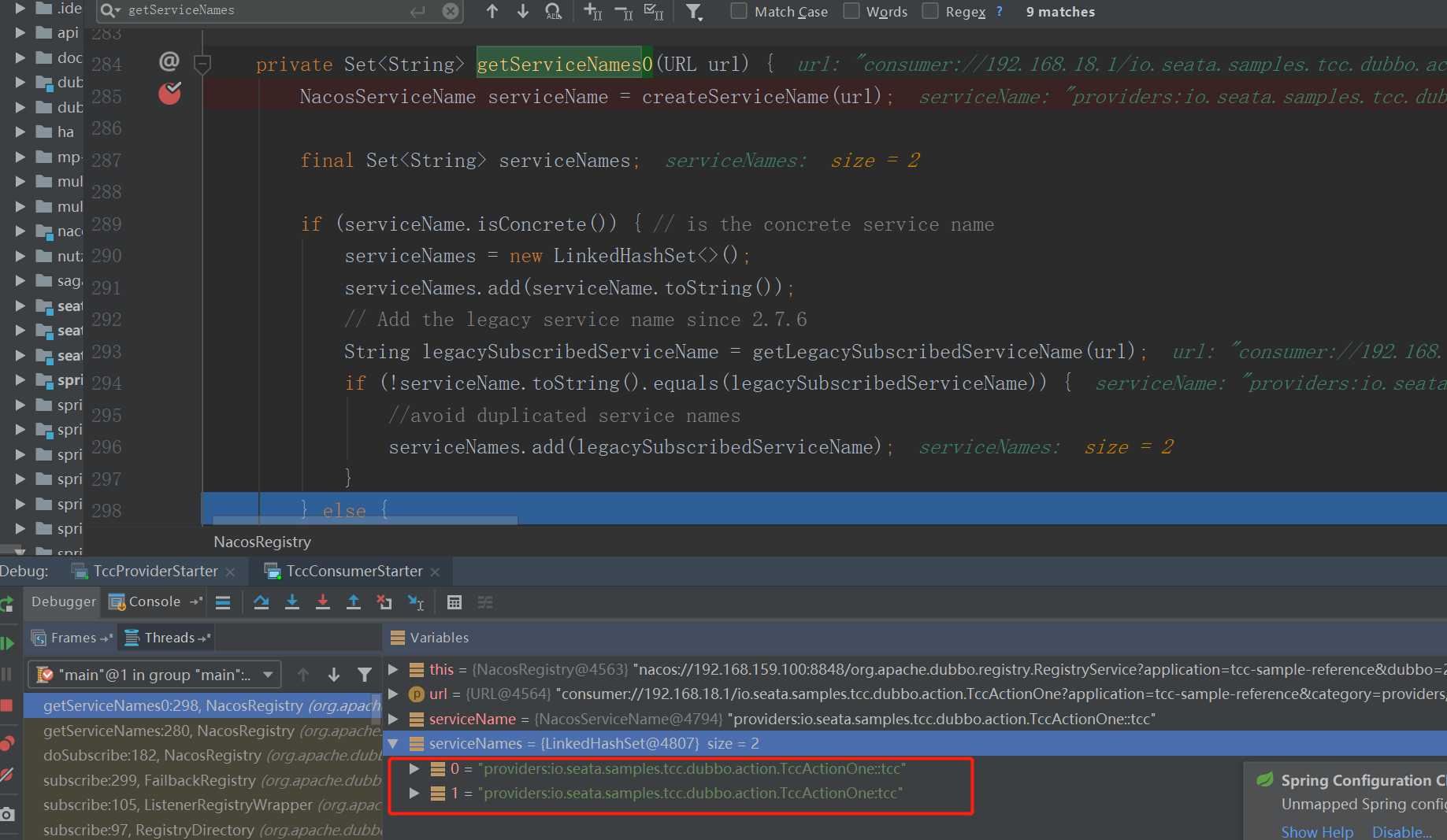
Task: Click Disable... link in Spring notification
Action: [x=1402, y=832]
